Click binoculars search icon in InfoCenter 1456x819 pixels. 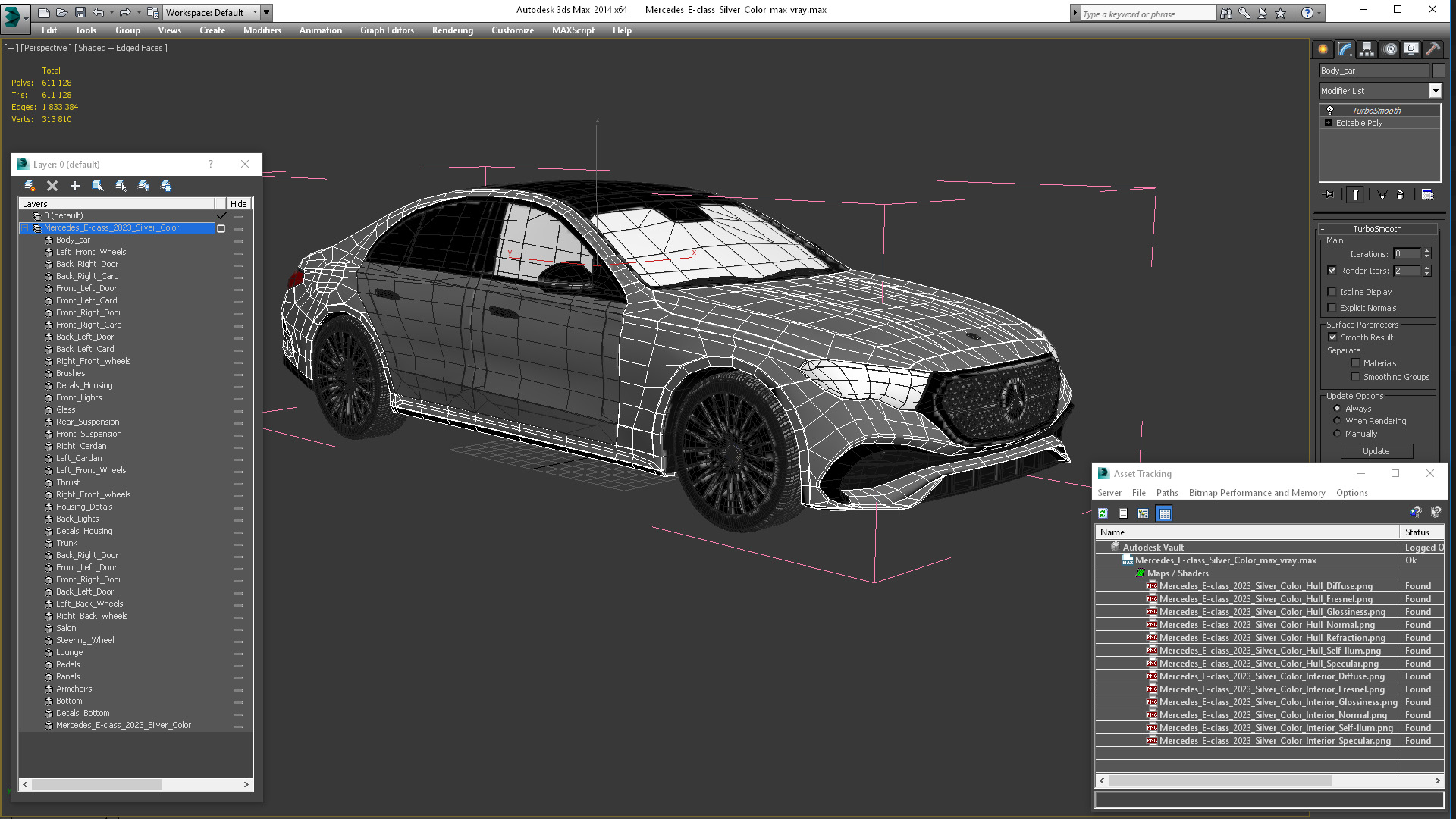[1226, 13]
